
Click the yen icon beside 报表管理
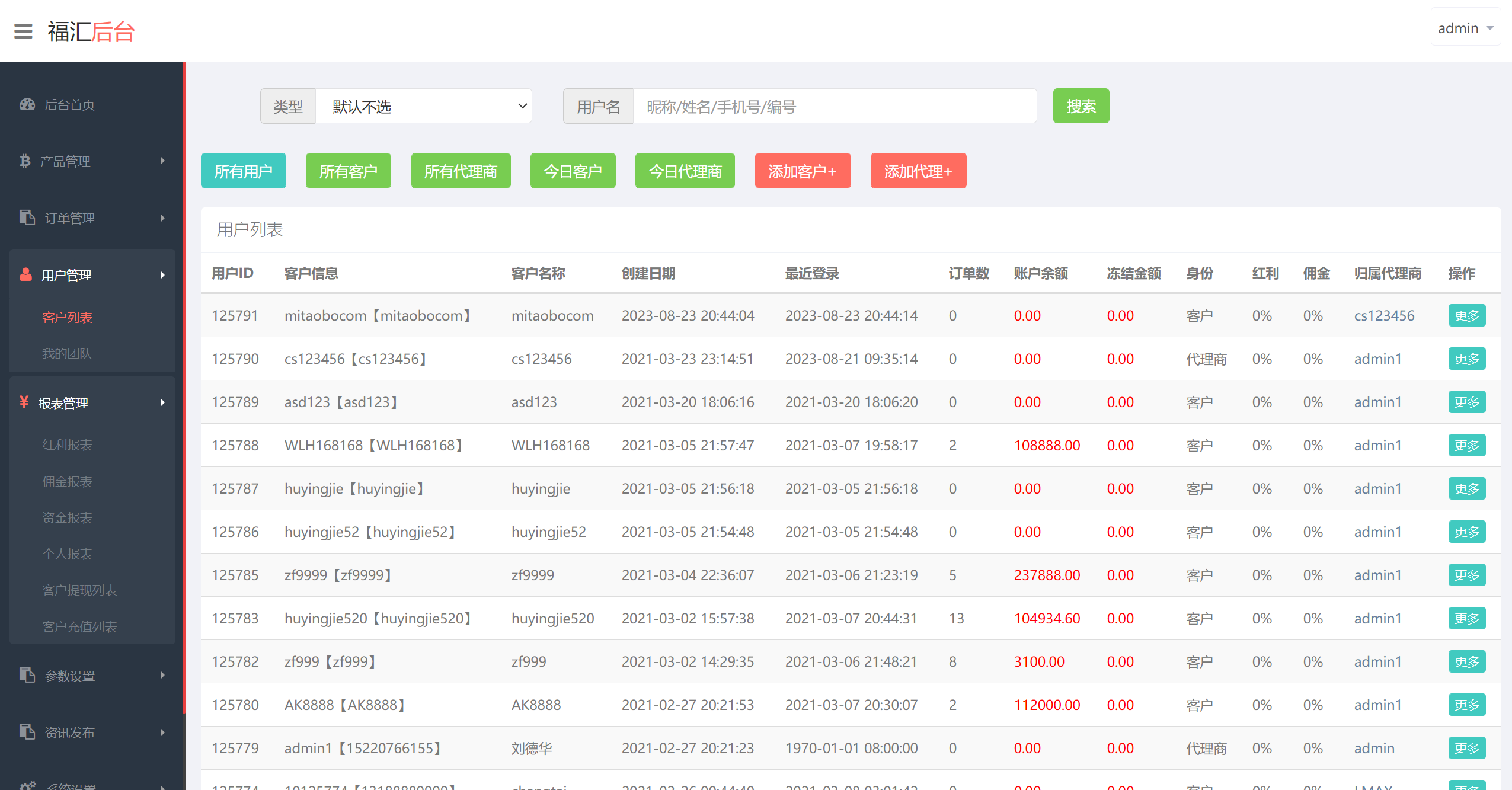point(24,402)
